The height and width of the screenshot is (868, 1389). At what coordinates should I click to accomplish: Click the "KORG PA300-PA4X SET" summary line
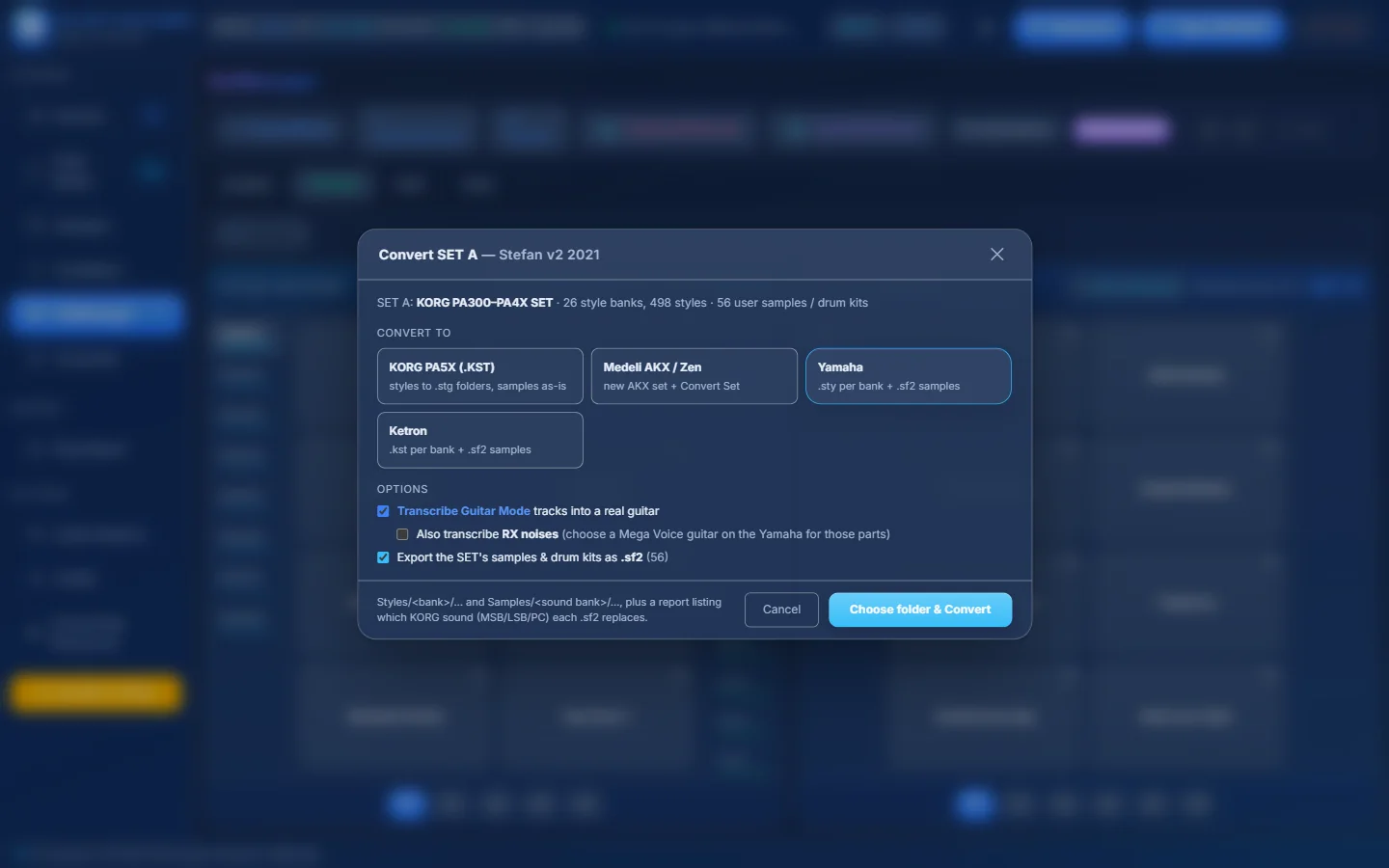622,303
